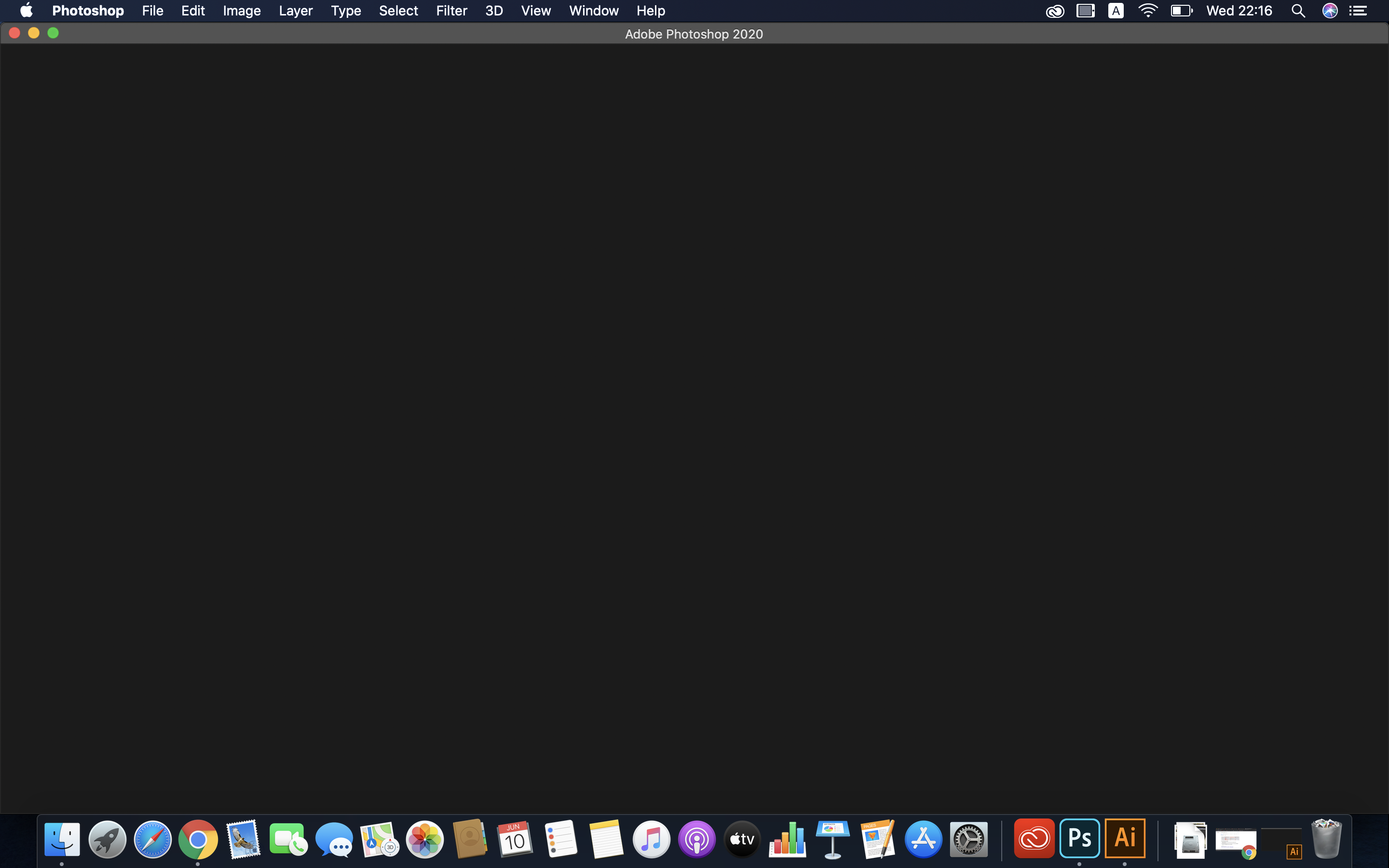Expand the Window menu
This screenshot has width=1389, height=868.
[593, 11]
